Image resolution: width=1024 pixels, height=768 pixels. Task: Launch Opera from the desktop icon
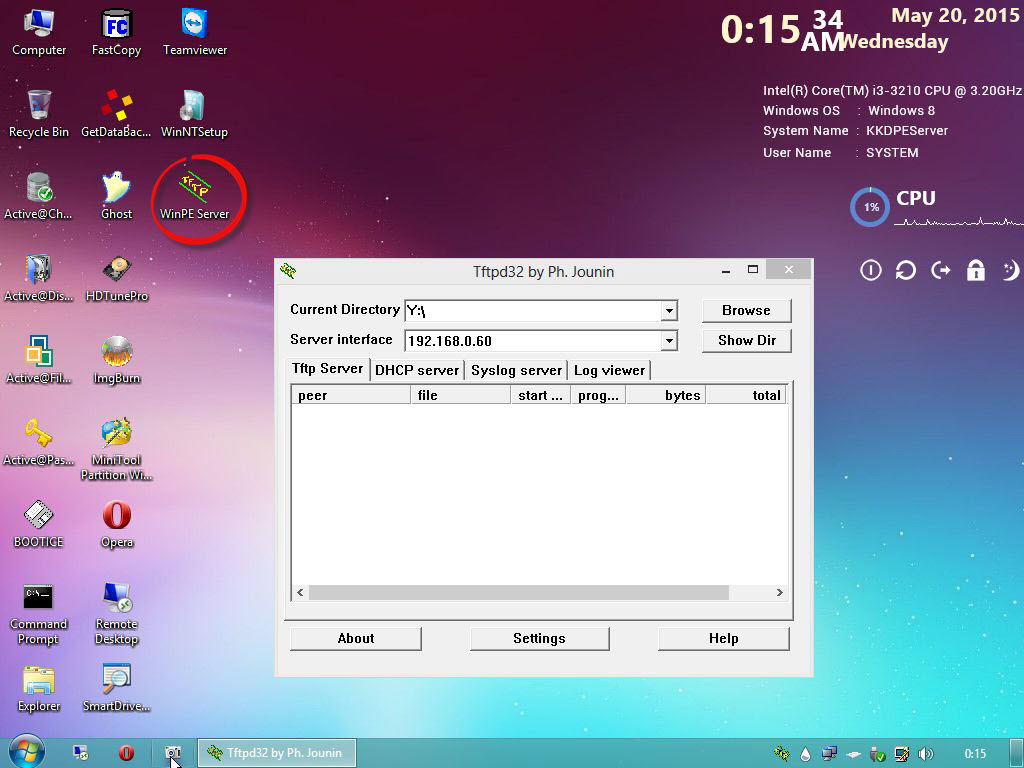tap(116, 524)
